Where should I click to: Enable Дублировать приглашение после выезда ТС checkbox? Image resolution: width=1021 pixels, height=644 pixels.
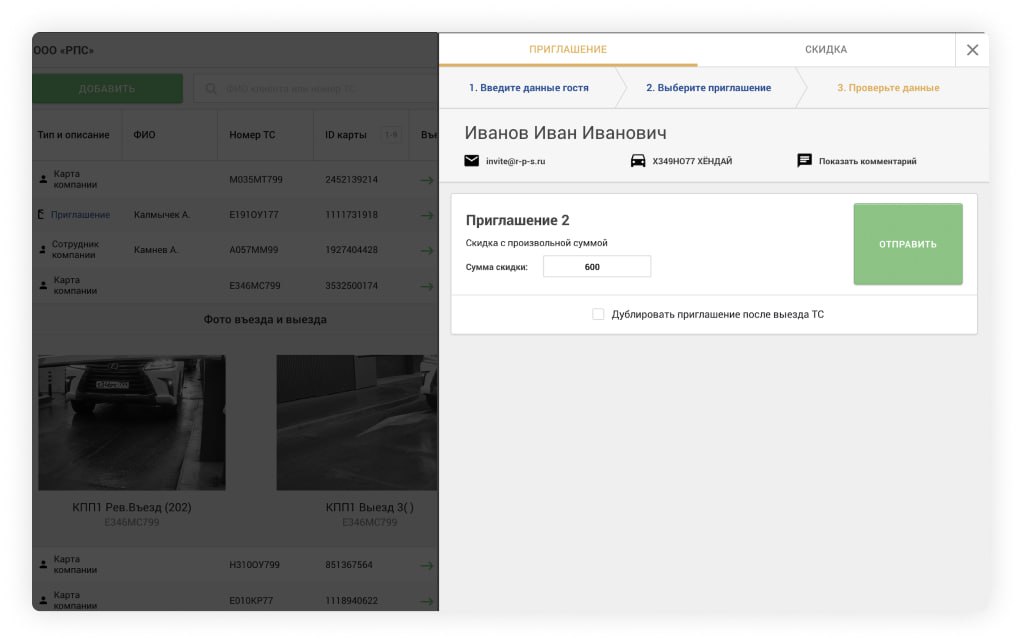(x=598, y=314)
